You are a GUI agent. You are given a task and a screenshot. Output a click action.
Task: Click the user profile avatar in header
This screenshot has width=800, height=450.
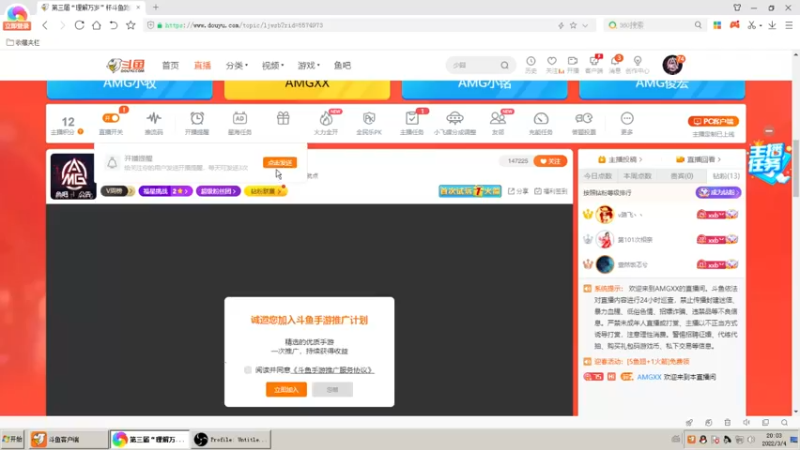tap(672, 65)
